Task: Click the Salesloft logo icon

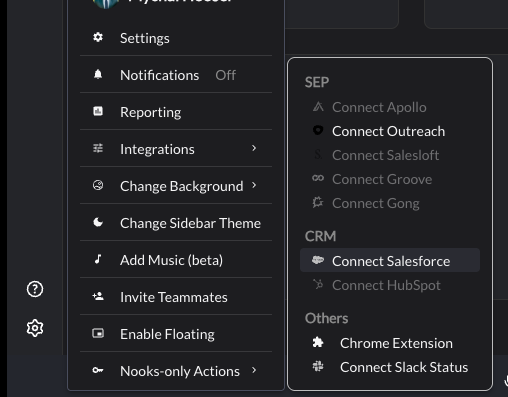Action: pyautogui.click(x=318, y=154)
